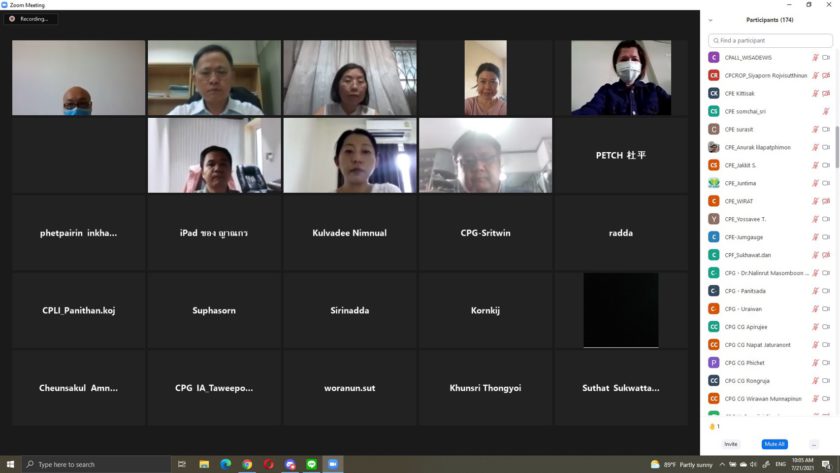Open Chrome from the taskbar
Viewport: 840px width, 473px height.
pyautogui.click(x=247, y=464)
